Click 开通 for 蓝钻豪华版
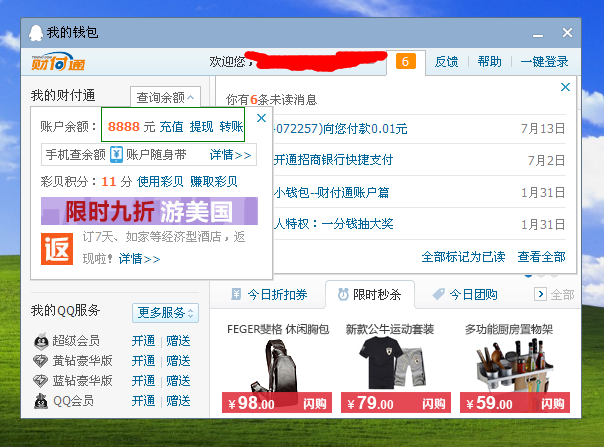 coord(143,381)
